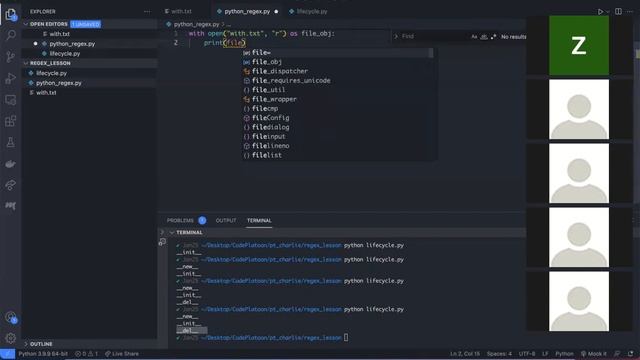Click the remote window indicator in status bar

click(x=7, y=354)
